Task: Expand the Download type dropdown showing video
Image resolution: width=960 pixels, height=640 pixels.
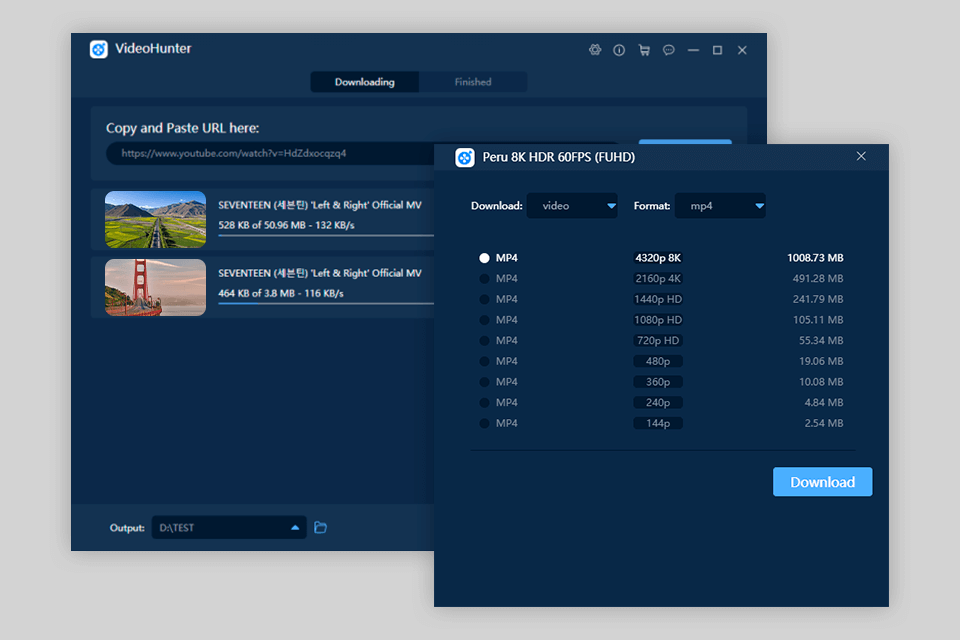Action: pyautogui.click(x=572, y=206)
